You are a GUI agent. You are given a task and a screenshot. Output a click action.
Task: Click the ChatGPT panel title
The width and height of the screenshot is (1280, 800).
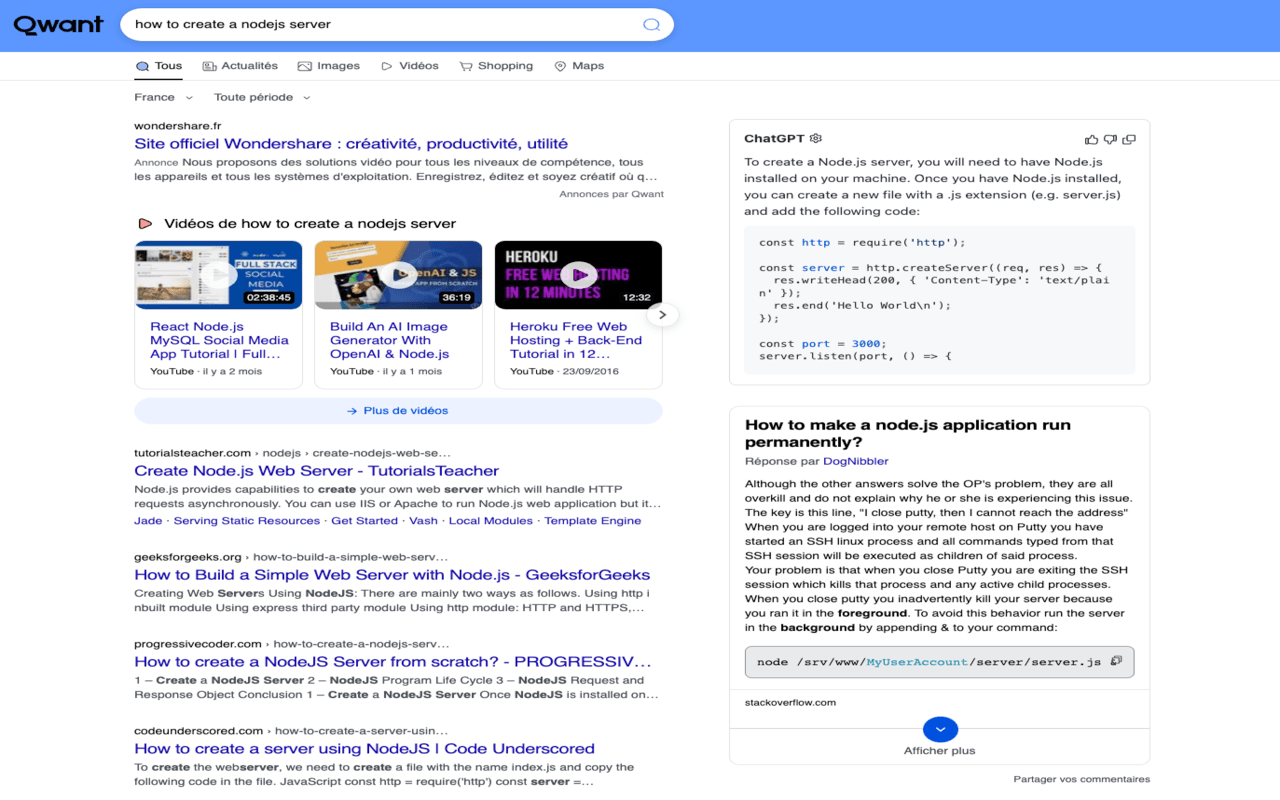coord(774,139)
